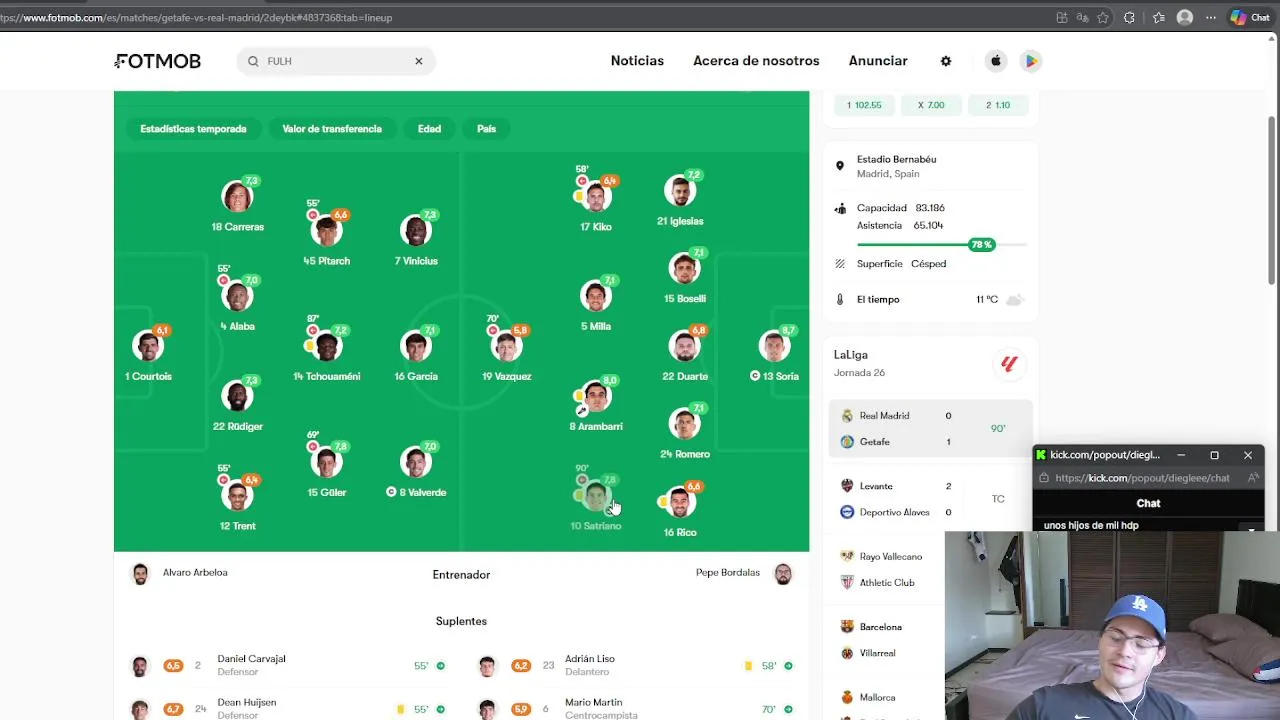This screenshot has height=720, width=1280.
Task: Open the favorites list icon
Action: pos(1158,17)
